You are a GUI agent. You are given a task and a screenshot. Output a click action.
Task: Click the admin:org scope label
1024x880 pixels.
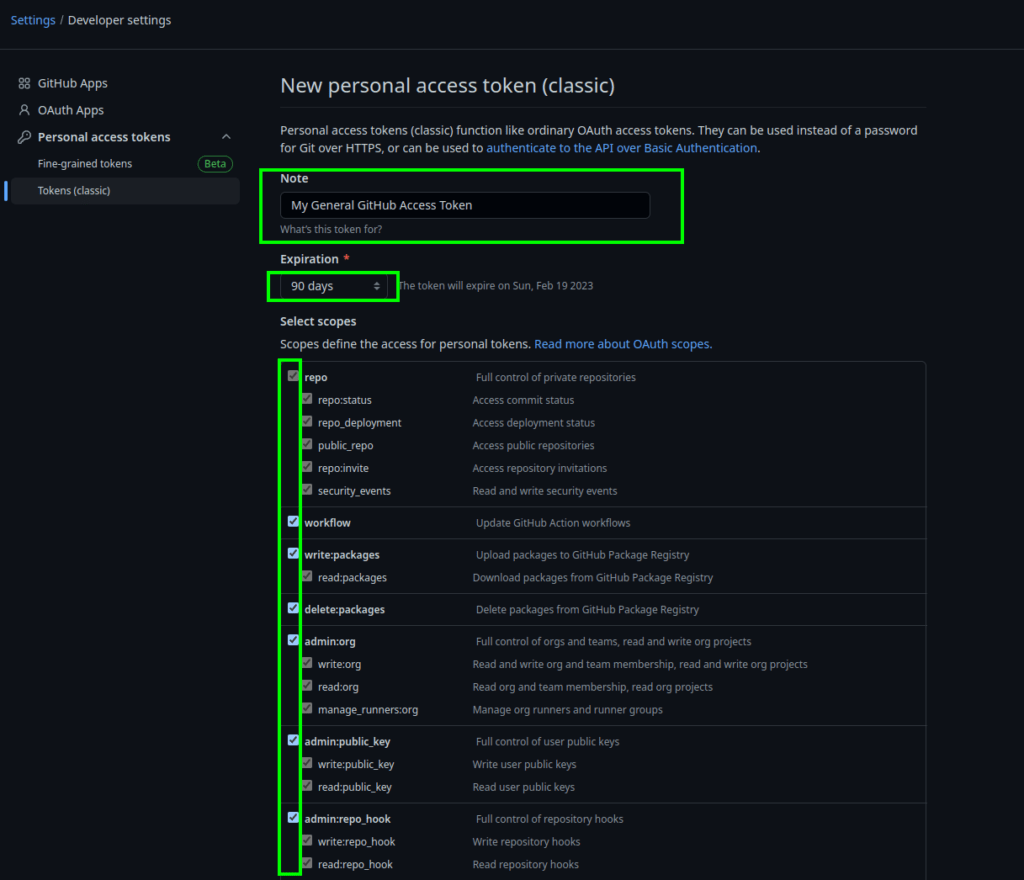tap(330, 642)
